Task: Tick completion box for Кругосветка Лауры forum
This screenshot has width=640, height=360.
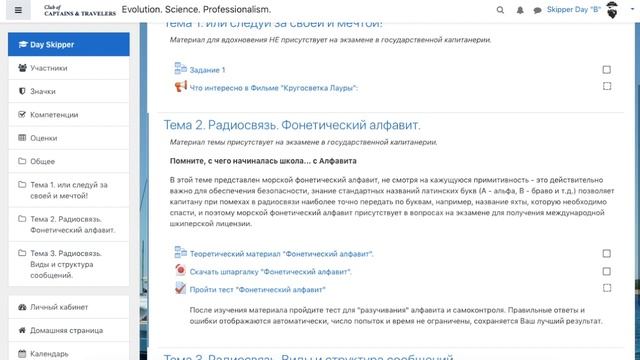Action: pos(607,86)
